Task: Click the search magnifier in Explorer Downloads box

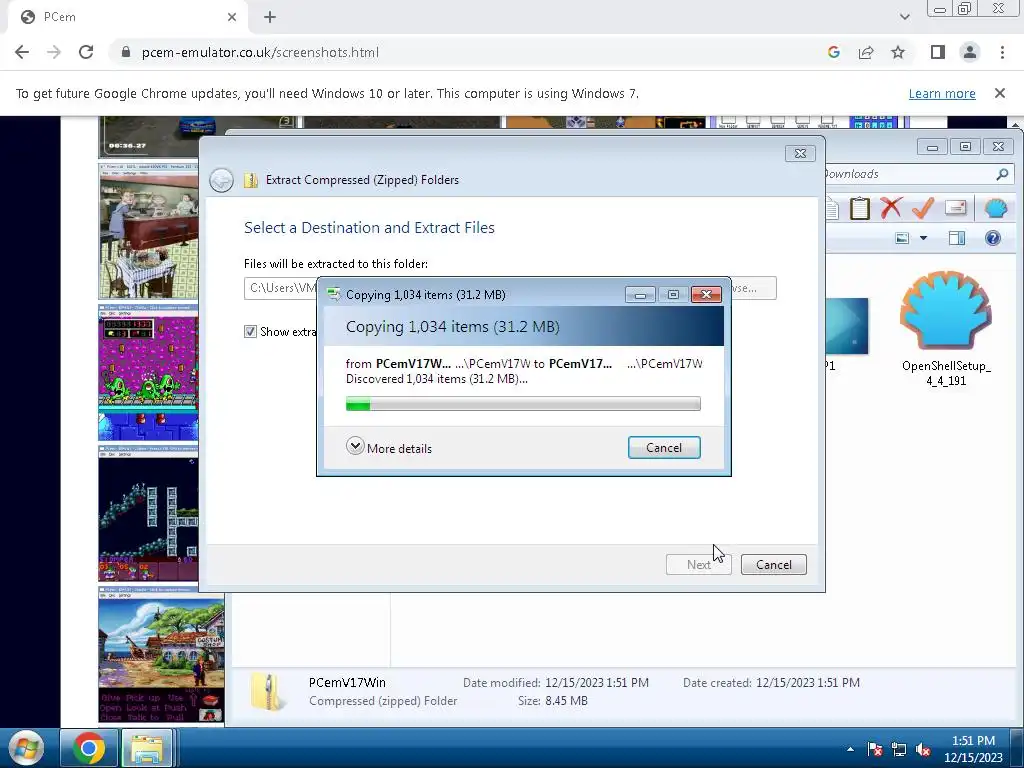Action: click(1002, 174)
